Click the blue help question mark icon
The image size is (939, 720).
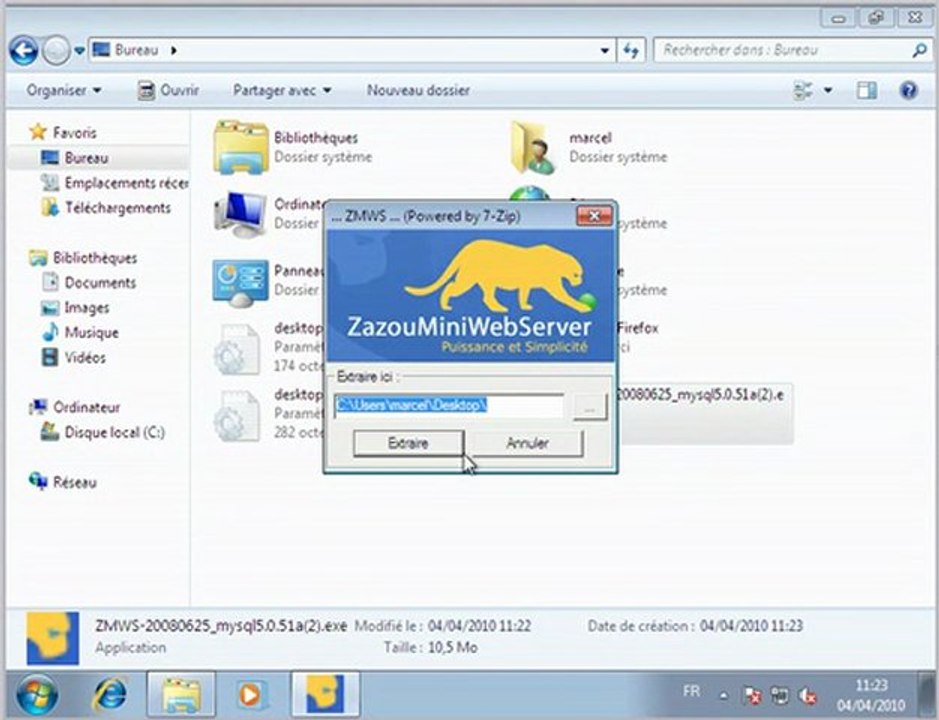[908, 90]
